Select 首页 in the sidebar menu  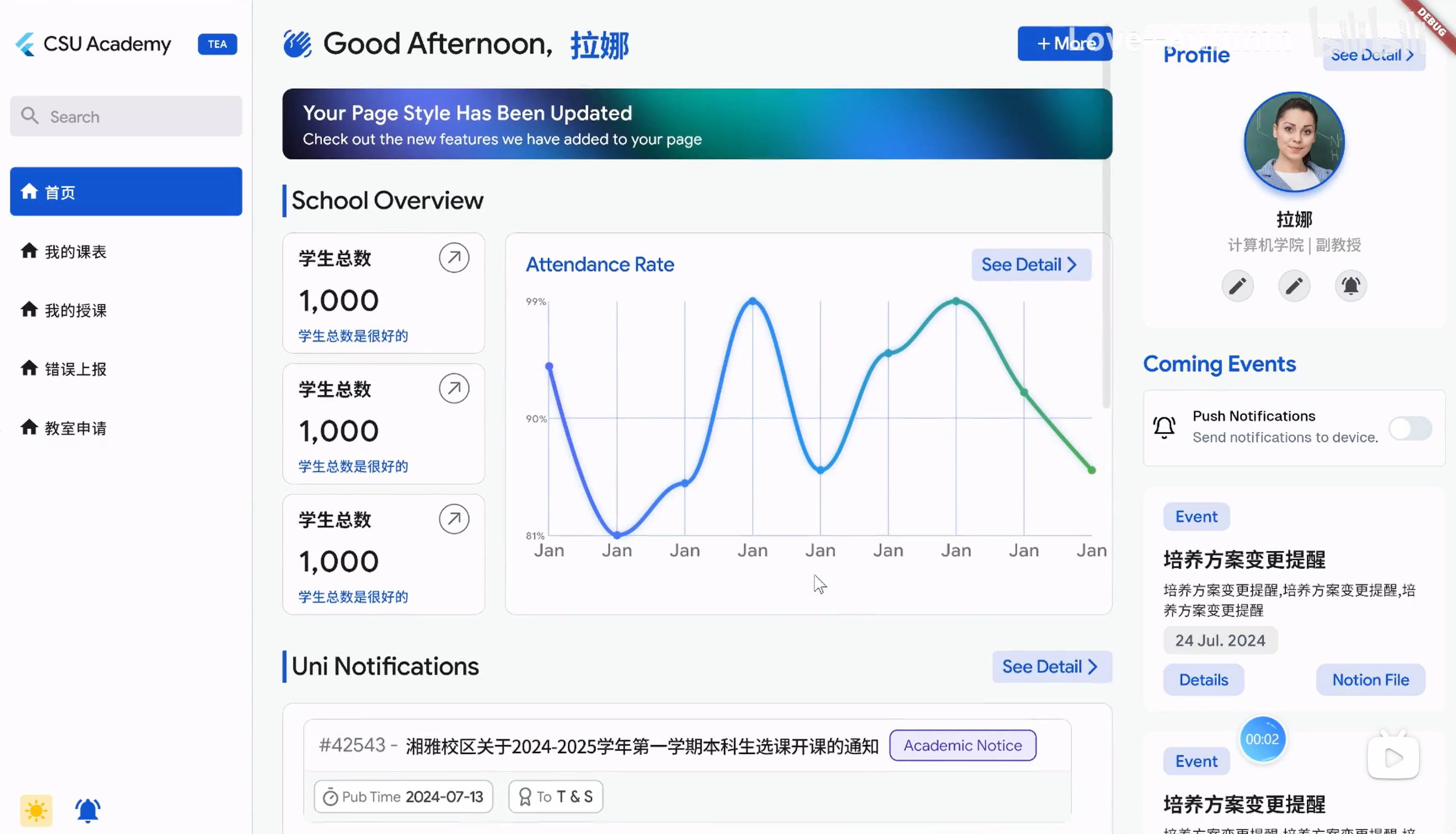[126, 192]
